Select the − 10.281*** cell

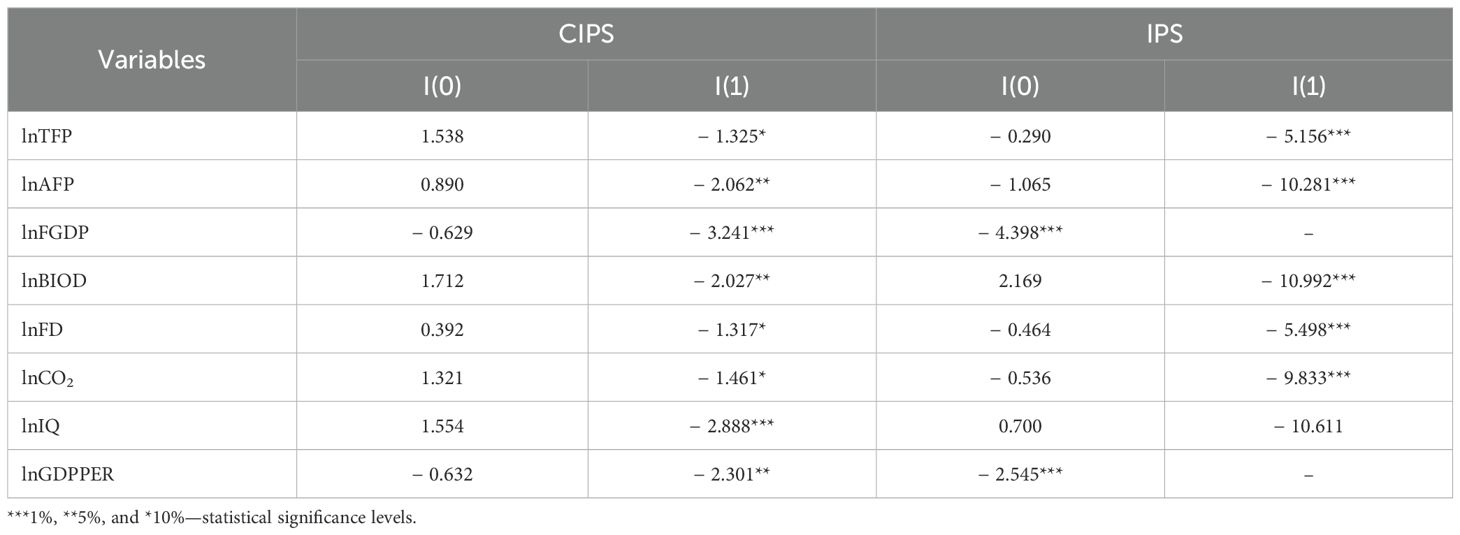pyautogui.click(x=1308, y=183)
